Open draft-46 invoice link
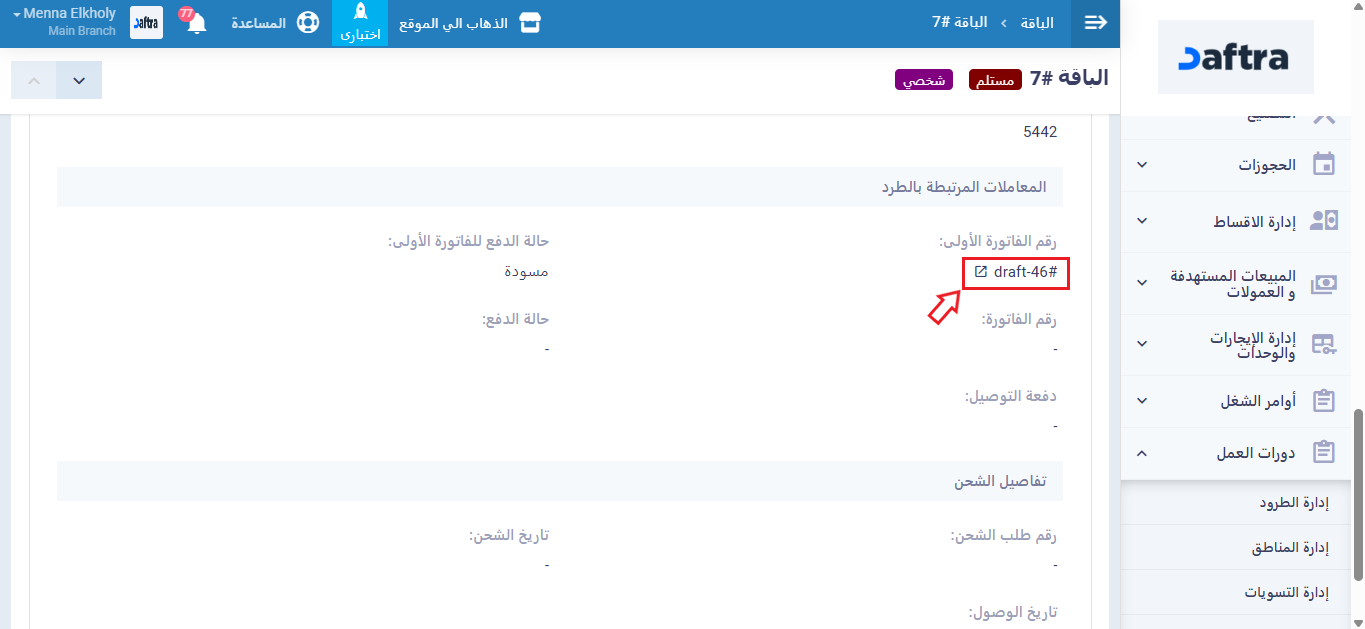This screenshot has height=629, width=1365. click(1024, 273)
